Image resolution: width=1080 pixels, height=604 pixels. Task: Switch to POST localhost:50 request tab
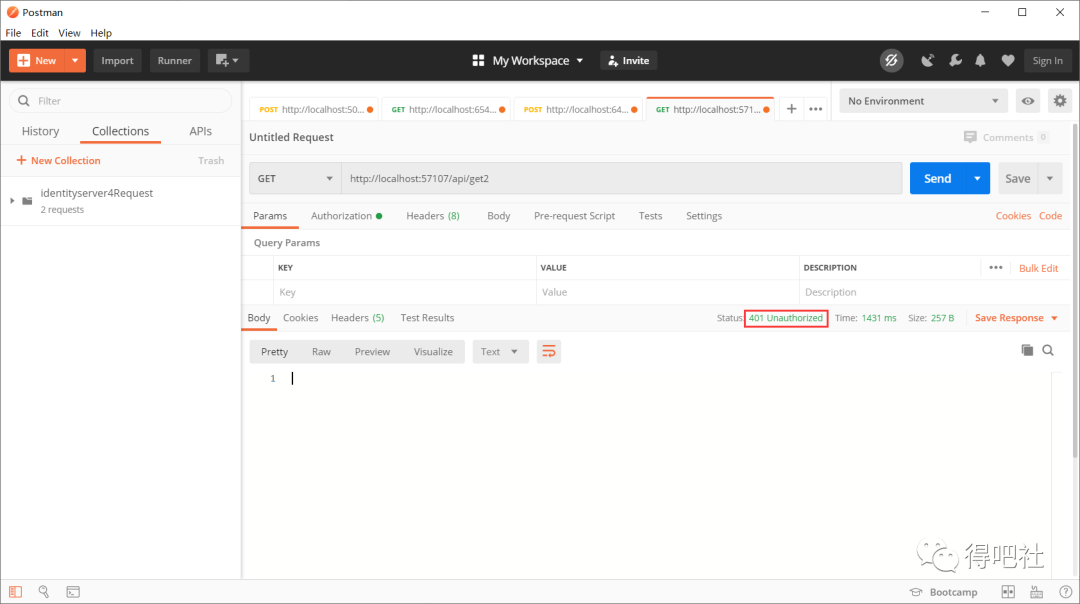click(314, 110)
